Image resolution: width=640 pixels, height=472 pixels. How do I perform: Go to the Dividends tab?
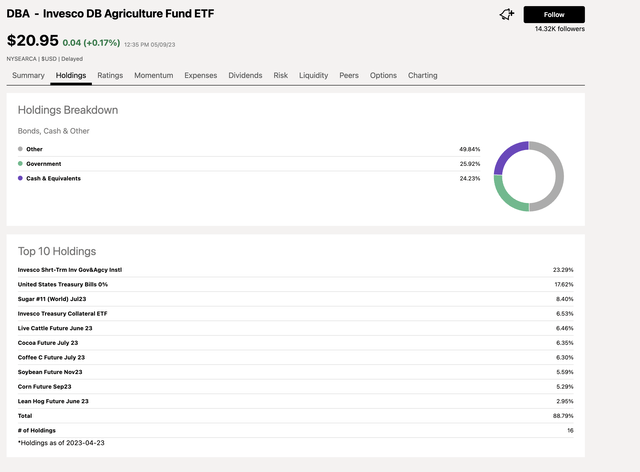[245, 76]
